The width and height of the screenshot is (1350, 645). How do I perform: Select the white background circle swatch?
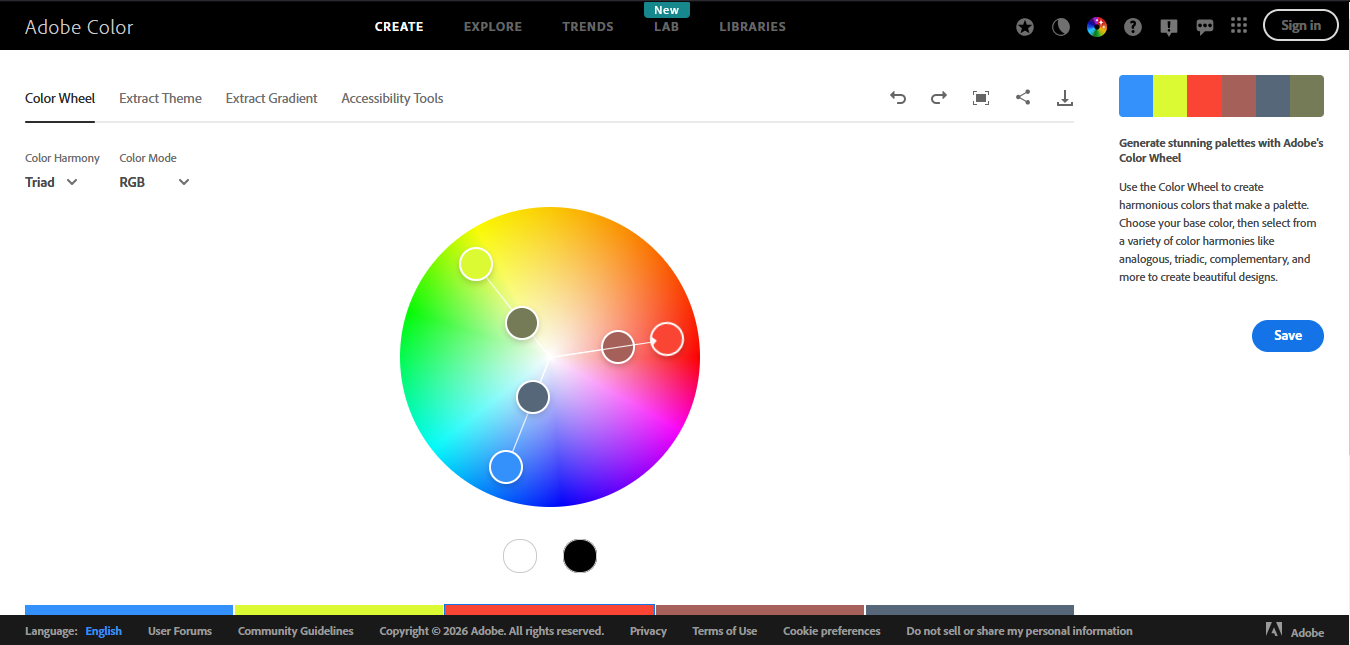tap(520, 556)
